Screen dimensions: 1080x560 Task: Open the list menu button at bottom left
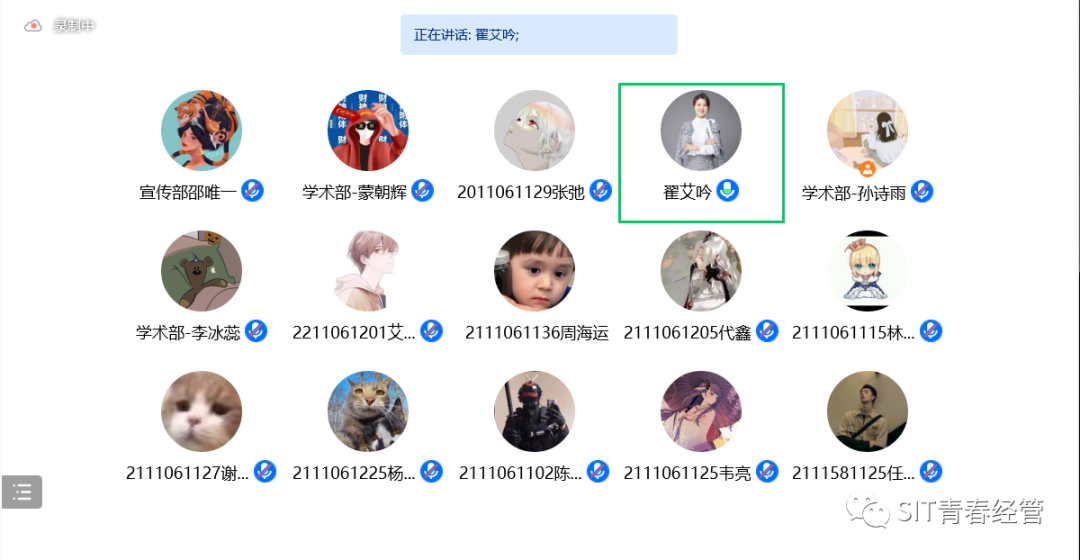point(22,492)
